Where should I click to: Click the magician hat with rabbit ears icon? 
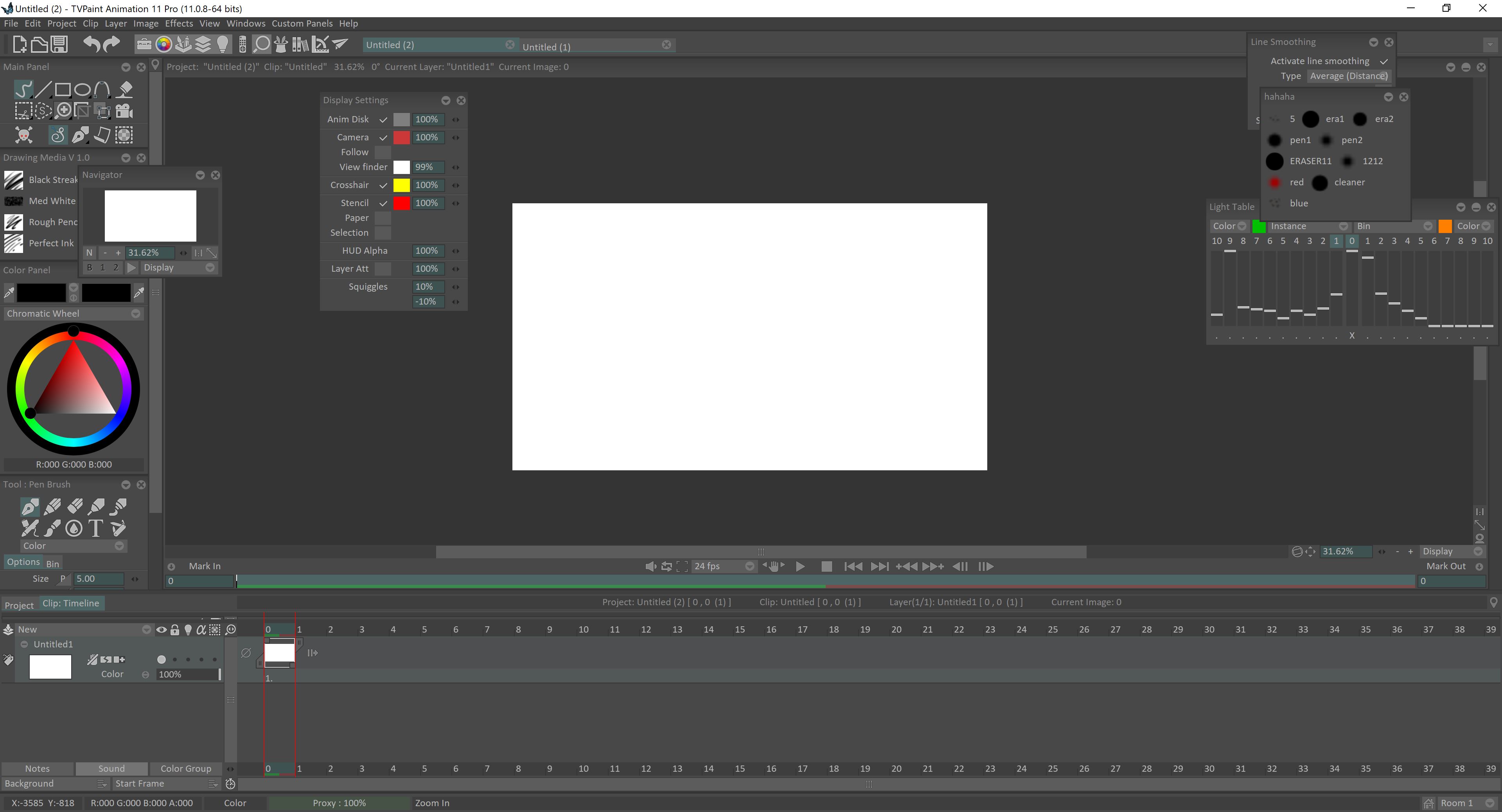pyautogui.click(x=282, y=44)
